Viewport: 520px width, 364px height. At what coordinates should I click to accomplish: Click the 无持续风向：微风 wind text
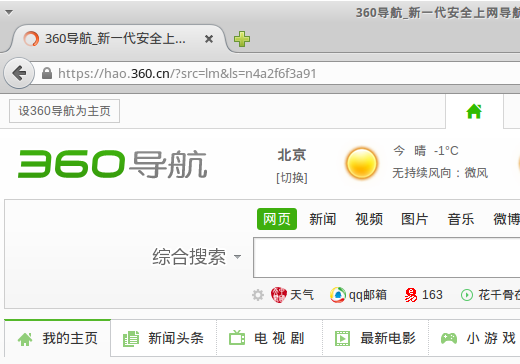(440, 173)
